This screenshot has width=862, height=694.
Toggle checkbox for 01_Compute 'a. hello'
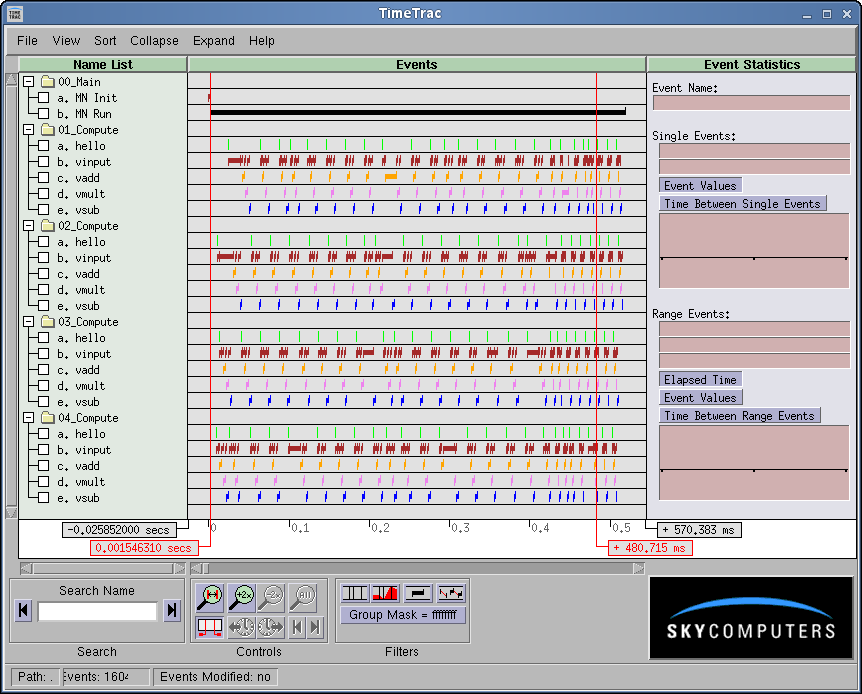click(43, 146)
